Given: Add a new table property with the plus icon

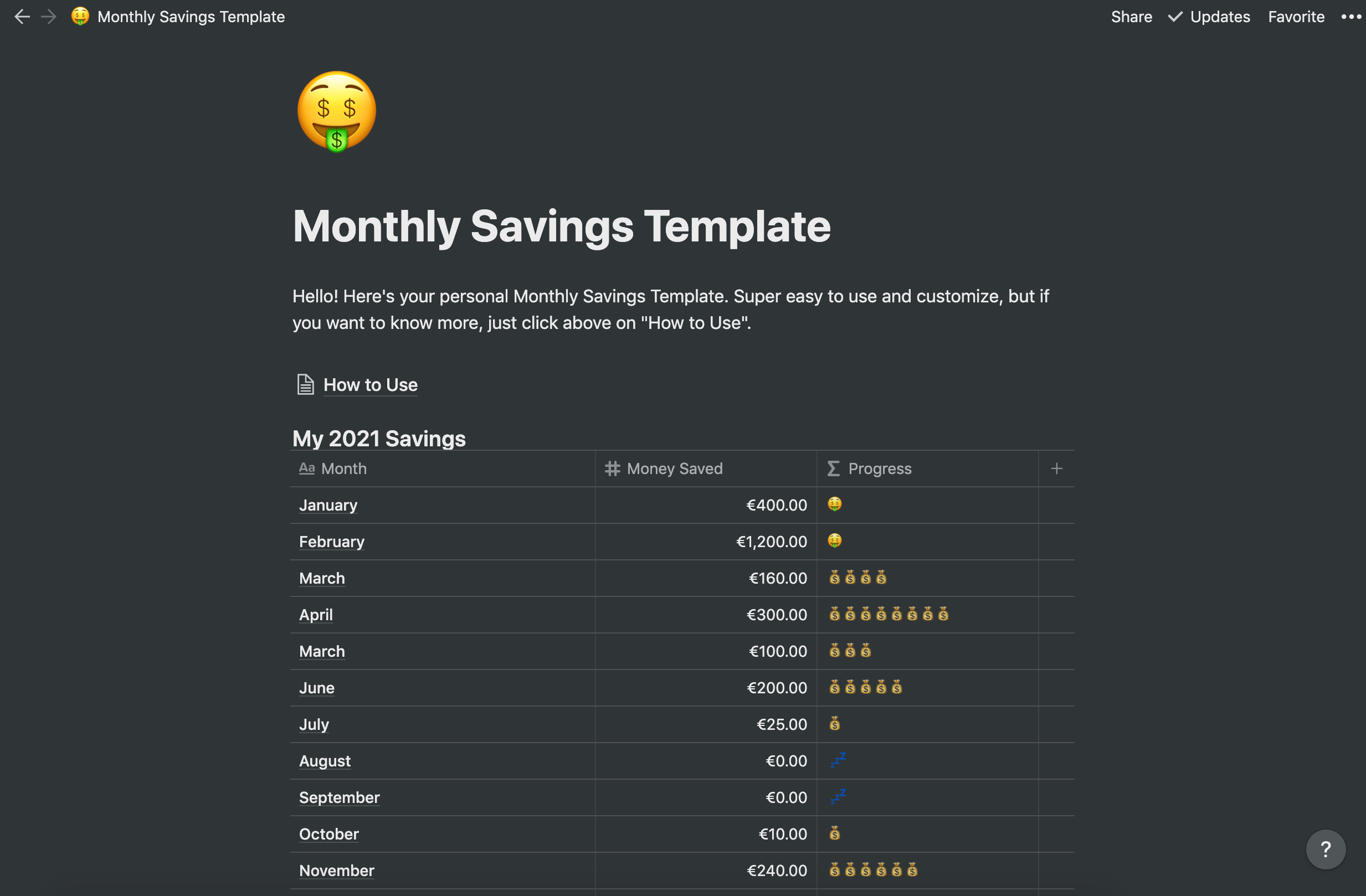Looking at the screenshot, I should [1057, 468].
